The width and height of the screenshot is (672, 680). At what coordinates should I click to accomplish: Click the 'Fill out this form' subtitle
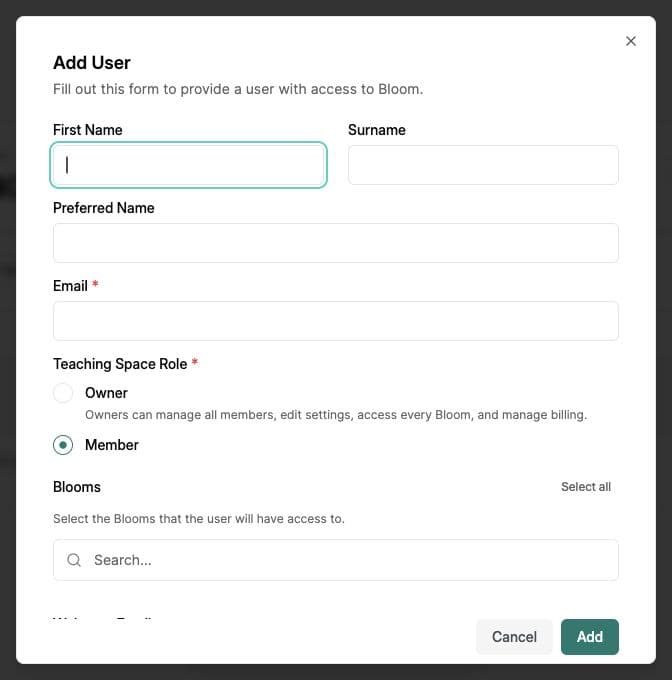238,89
